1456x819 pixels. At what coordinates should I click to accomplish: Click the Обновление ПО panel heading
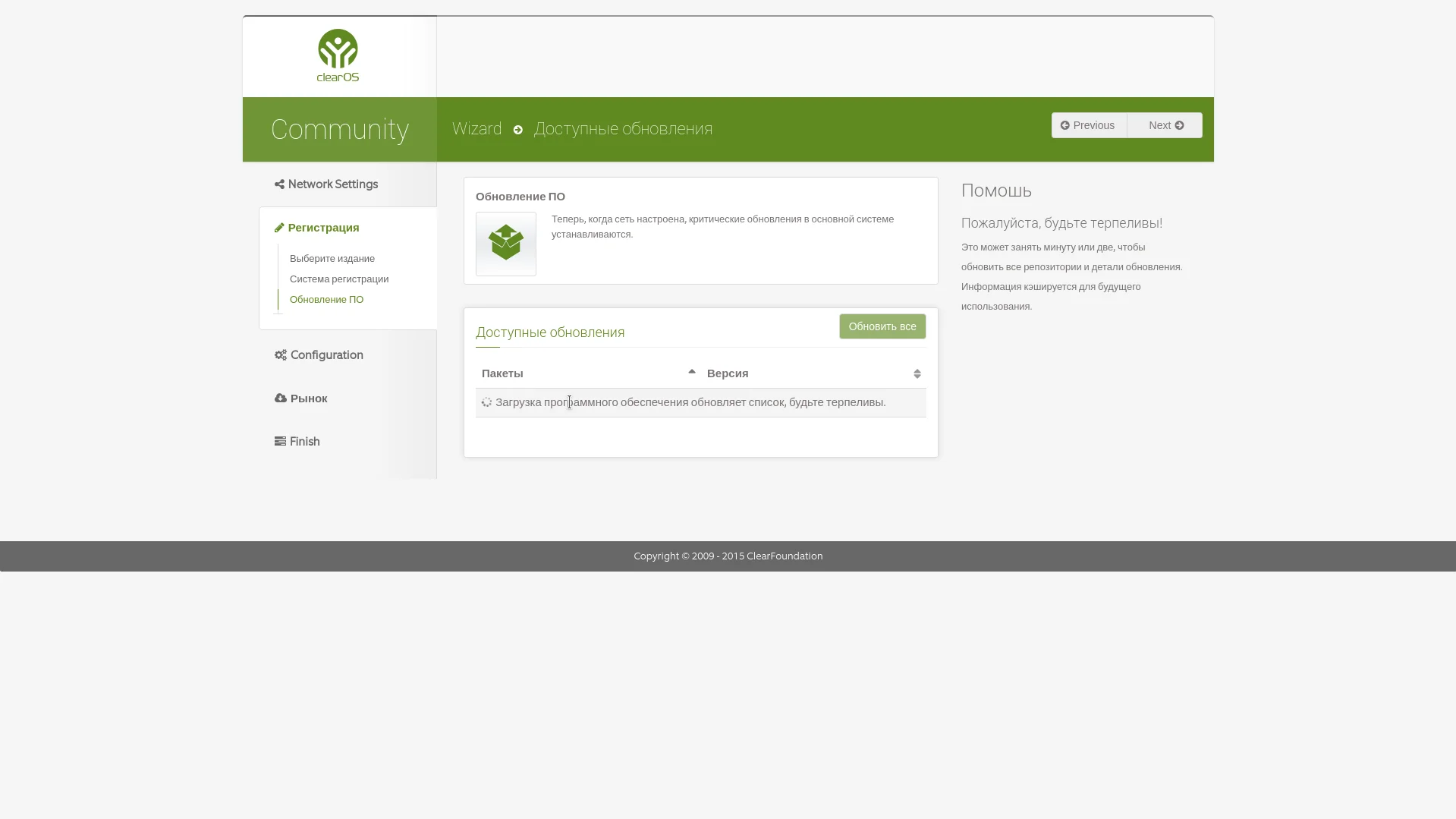pyautogui.click(x=520, y=197)
